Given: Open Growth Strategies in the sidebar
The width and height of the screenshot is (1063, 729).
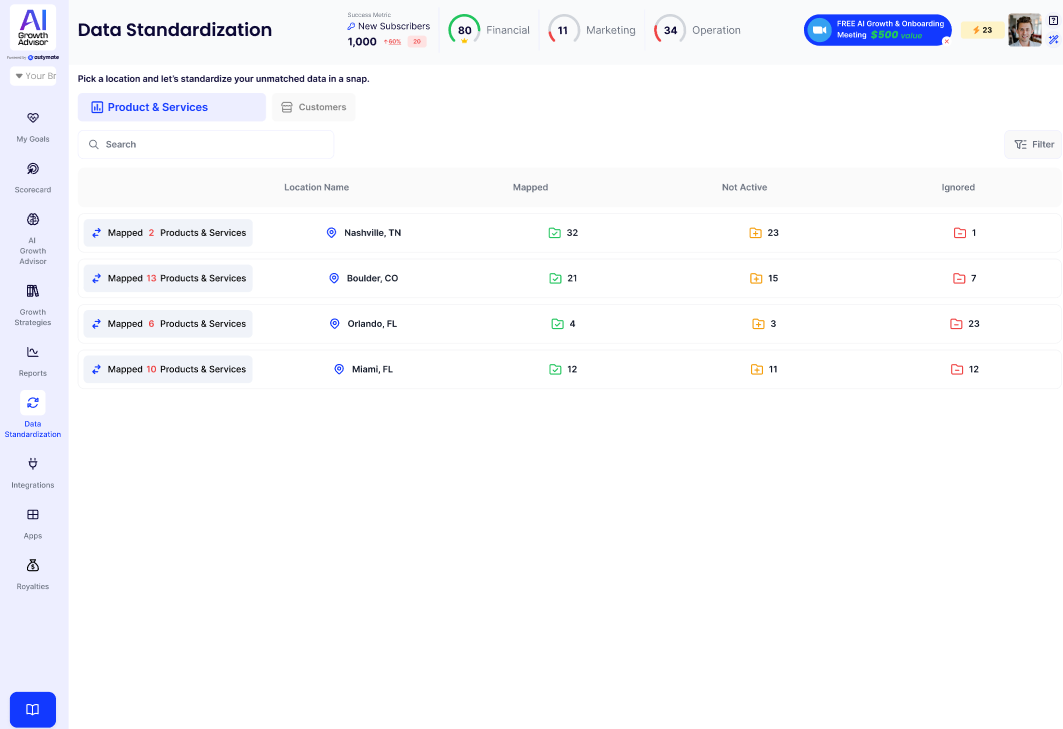Looking at the screenshot, I should (32, 292).
